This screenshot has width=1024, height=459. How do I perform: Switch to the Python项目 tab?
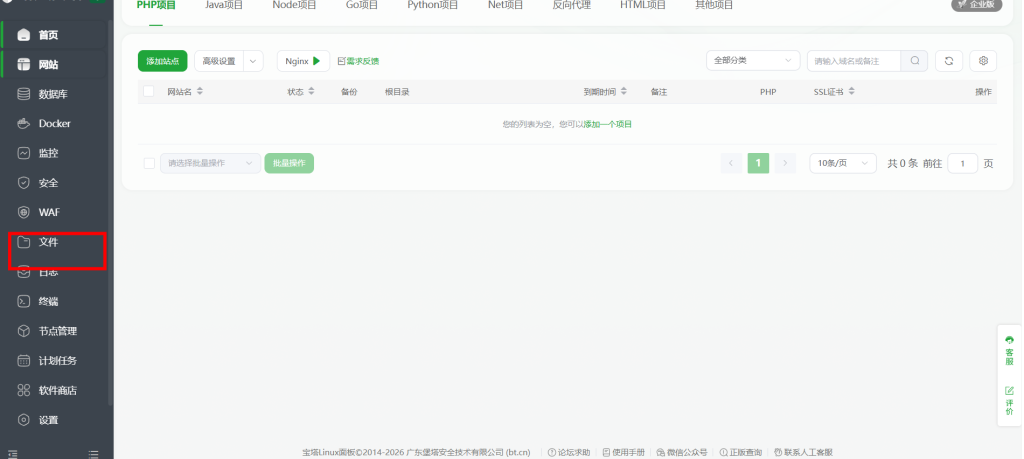[432, 5]
